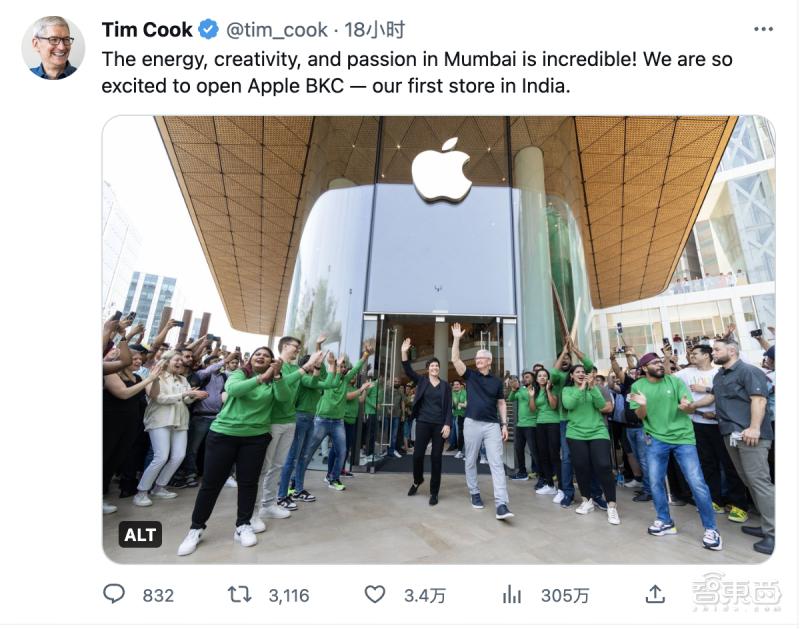Click the share upload icon

655,594
